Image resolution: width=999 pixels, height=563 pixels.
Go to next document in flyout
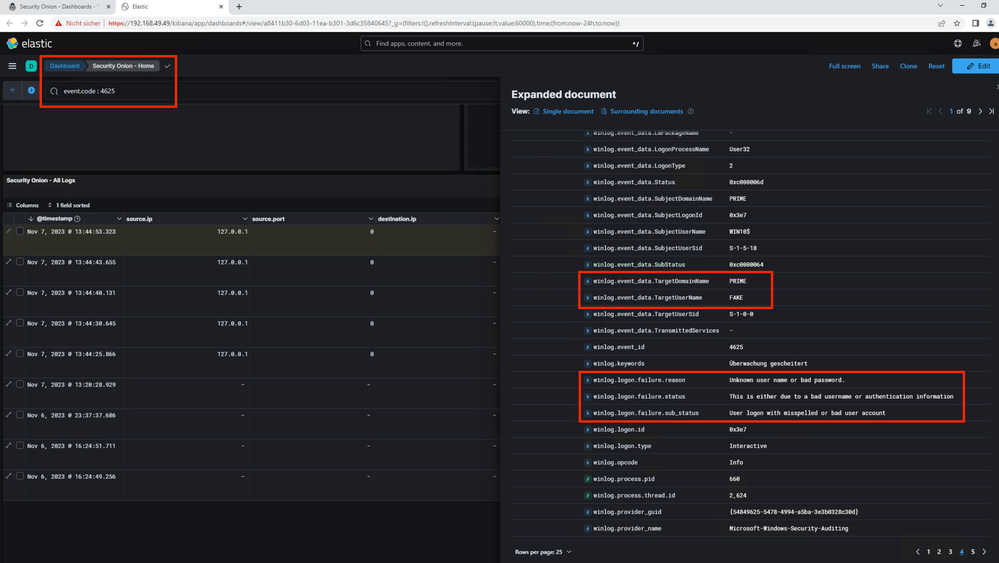pyautogui.click(x=980, y=111)
